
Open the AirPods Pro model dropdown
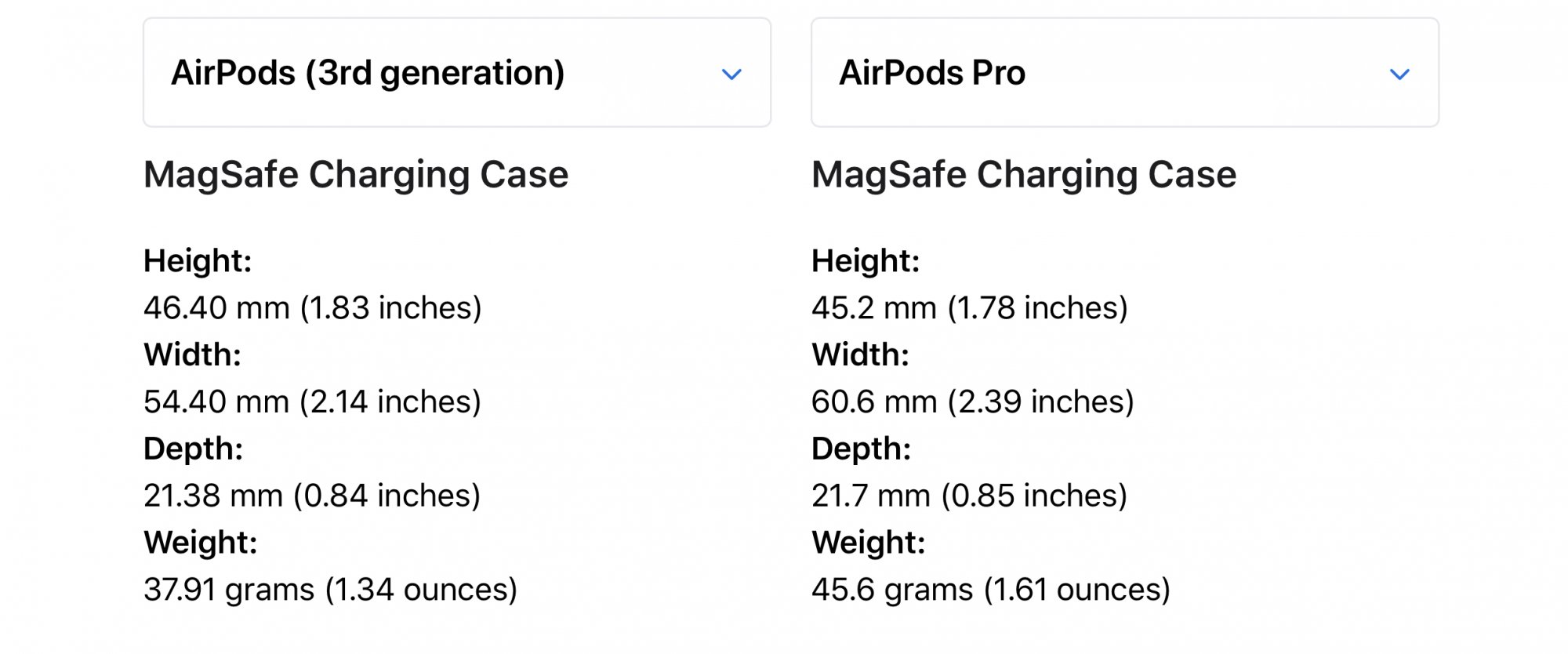coord(1124,73)
